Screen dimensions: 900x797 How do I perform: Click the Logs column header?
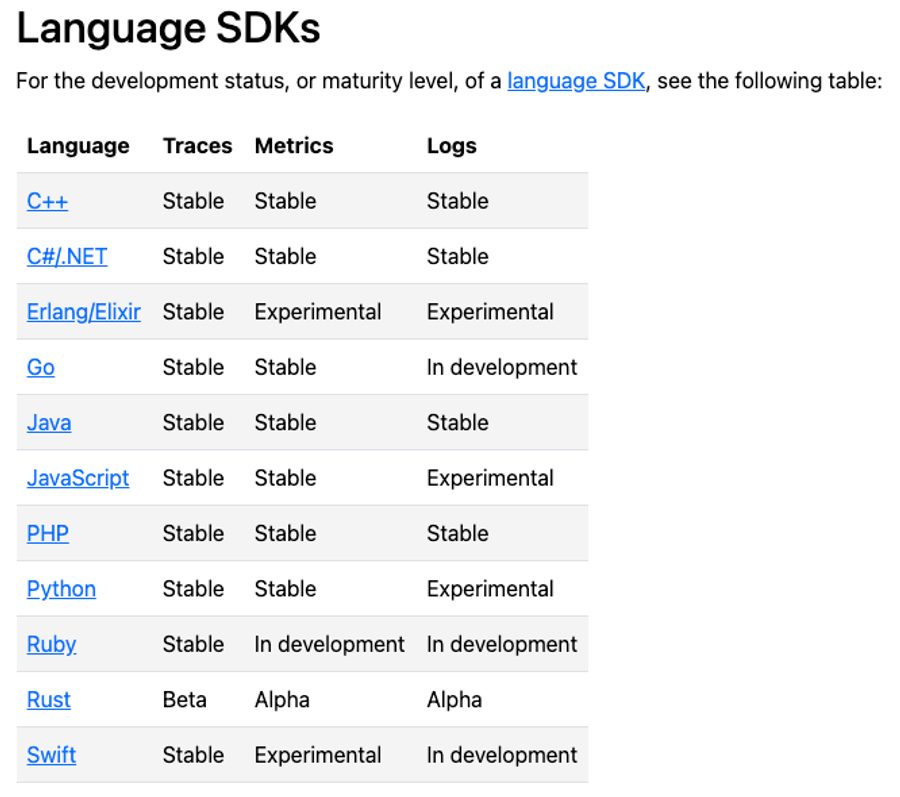point(452,146)
